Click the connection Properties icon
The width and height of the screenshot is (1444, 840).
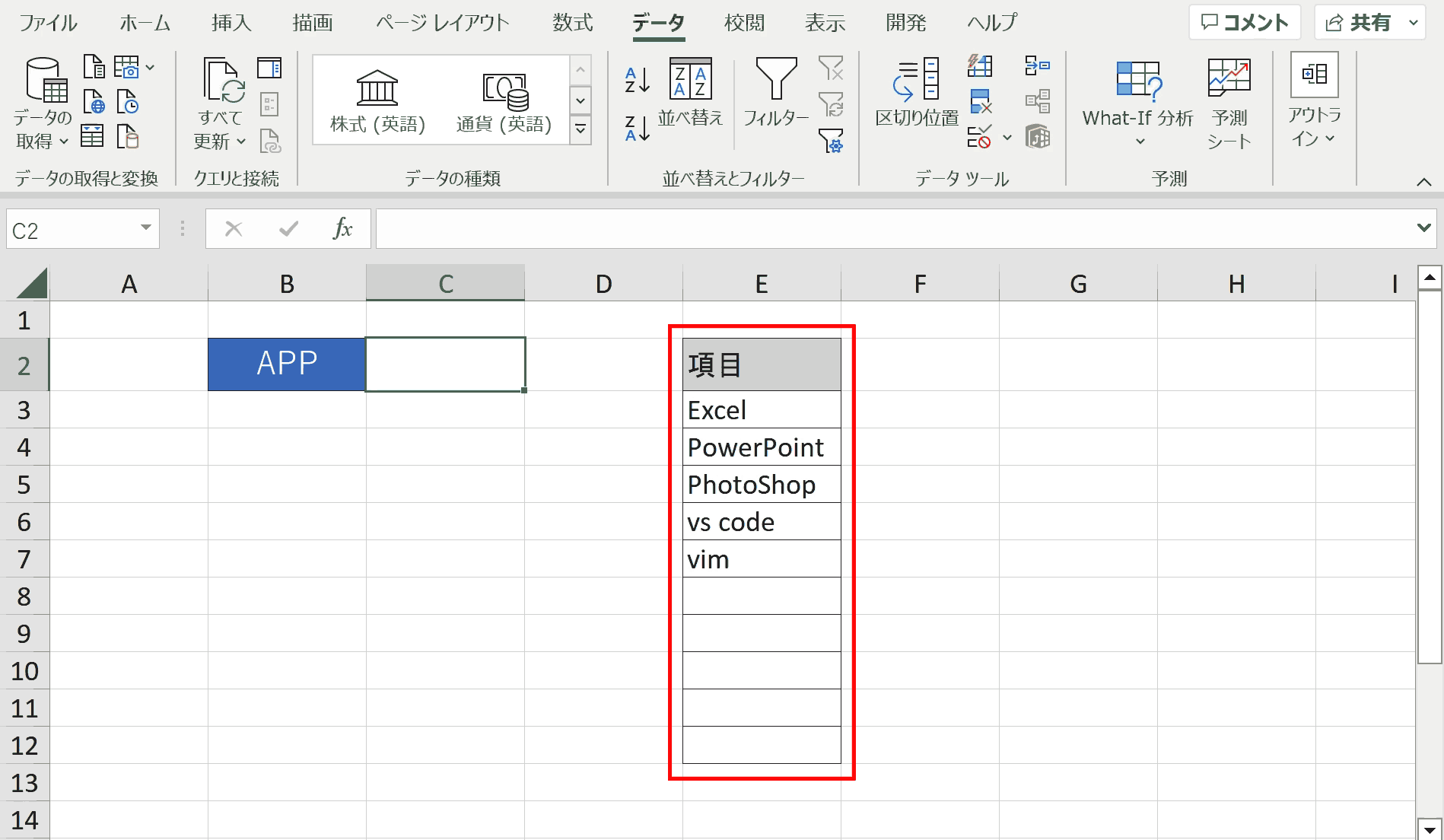(269, 104)
